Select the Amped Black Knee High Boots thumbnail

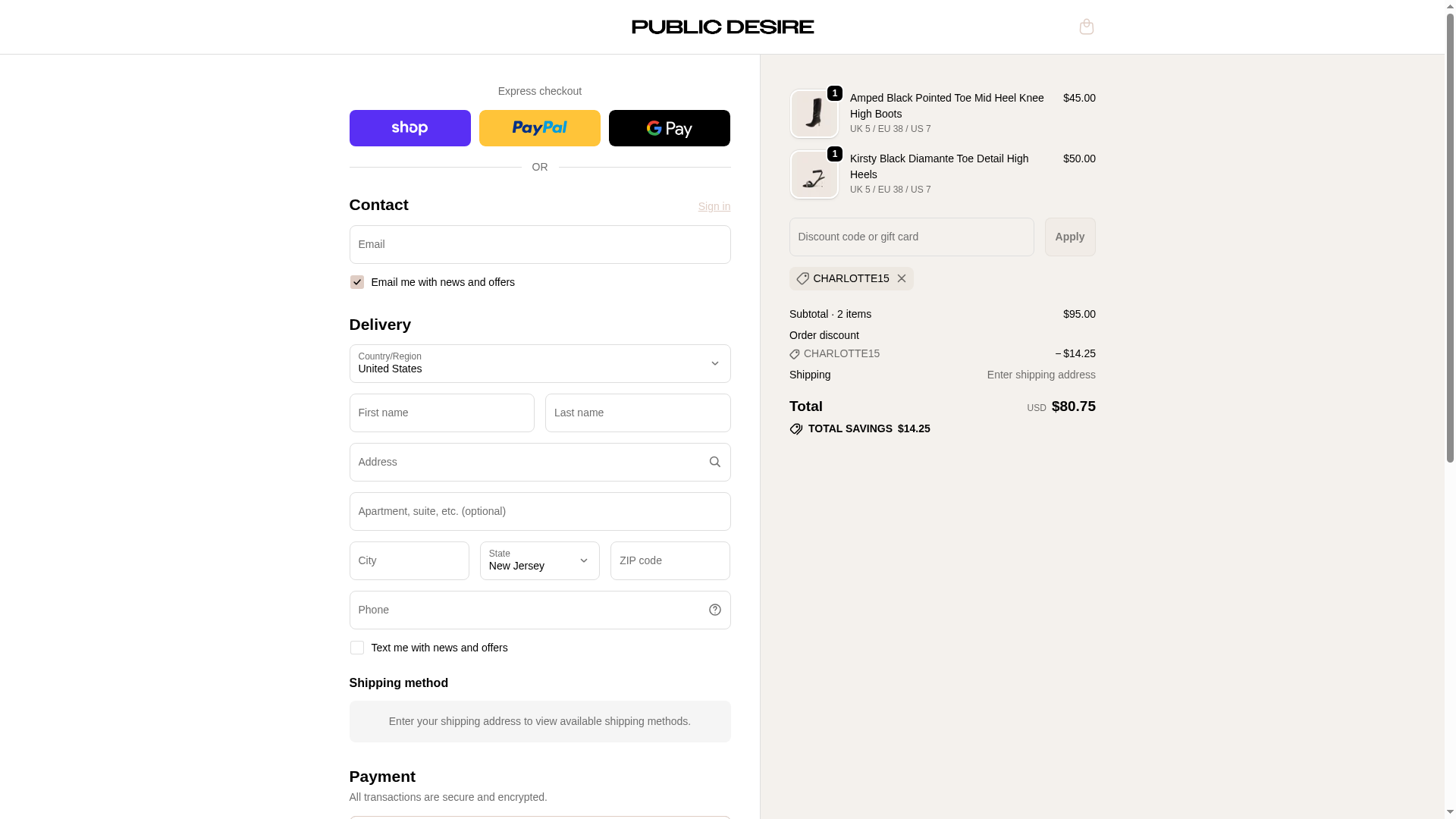(814, 114)
